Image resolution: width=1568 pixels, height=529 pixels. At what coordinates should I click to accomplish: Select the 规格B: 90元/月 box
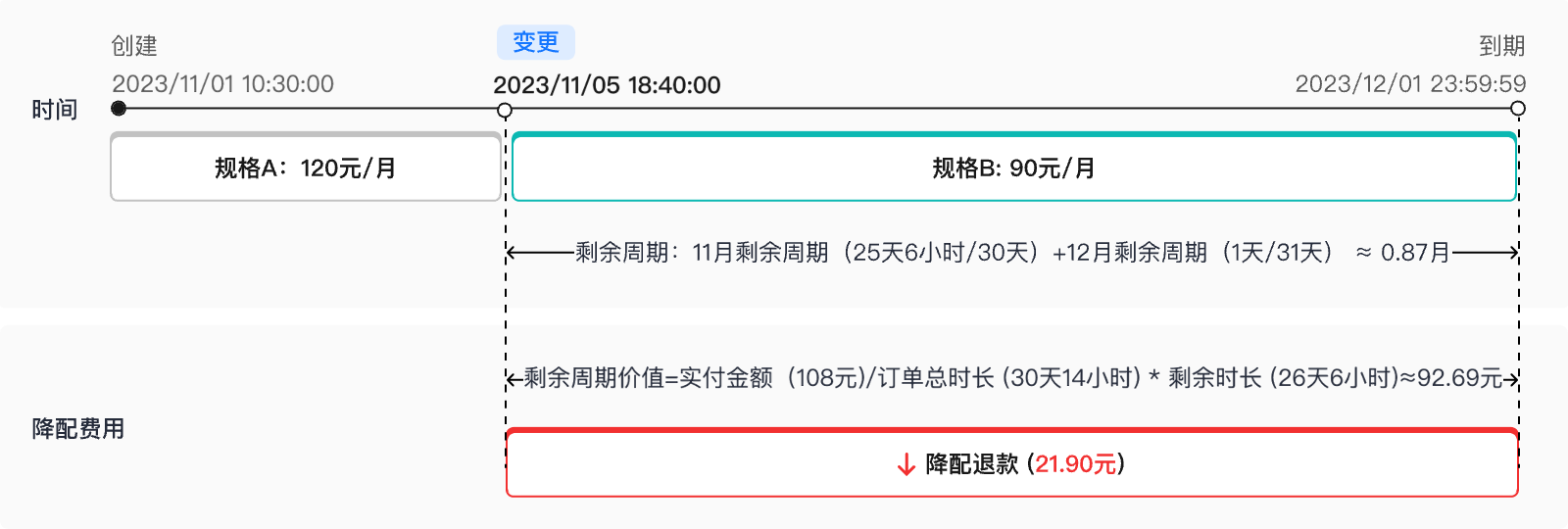pos(1014,167)
